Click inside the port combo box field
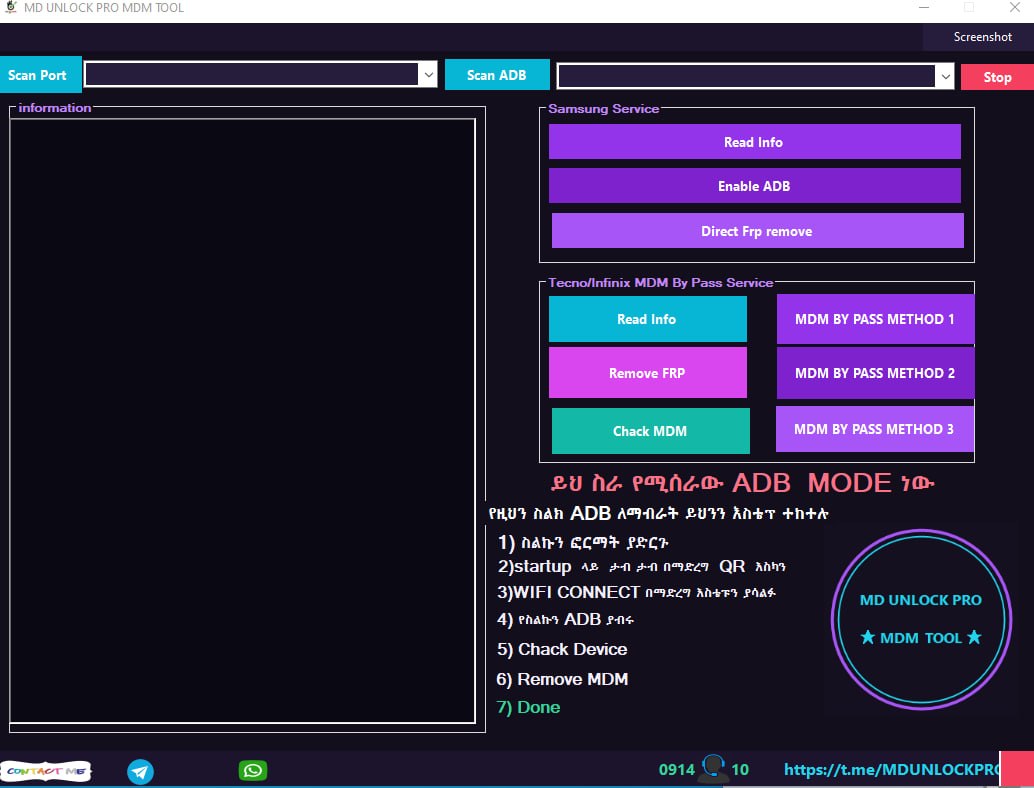This screenshot has width=1034, height=788. tap(252, 75)
